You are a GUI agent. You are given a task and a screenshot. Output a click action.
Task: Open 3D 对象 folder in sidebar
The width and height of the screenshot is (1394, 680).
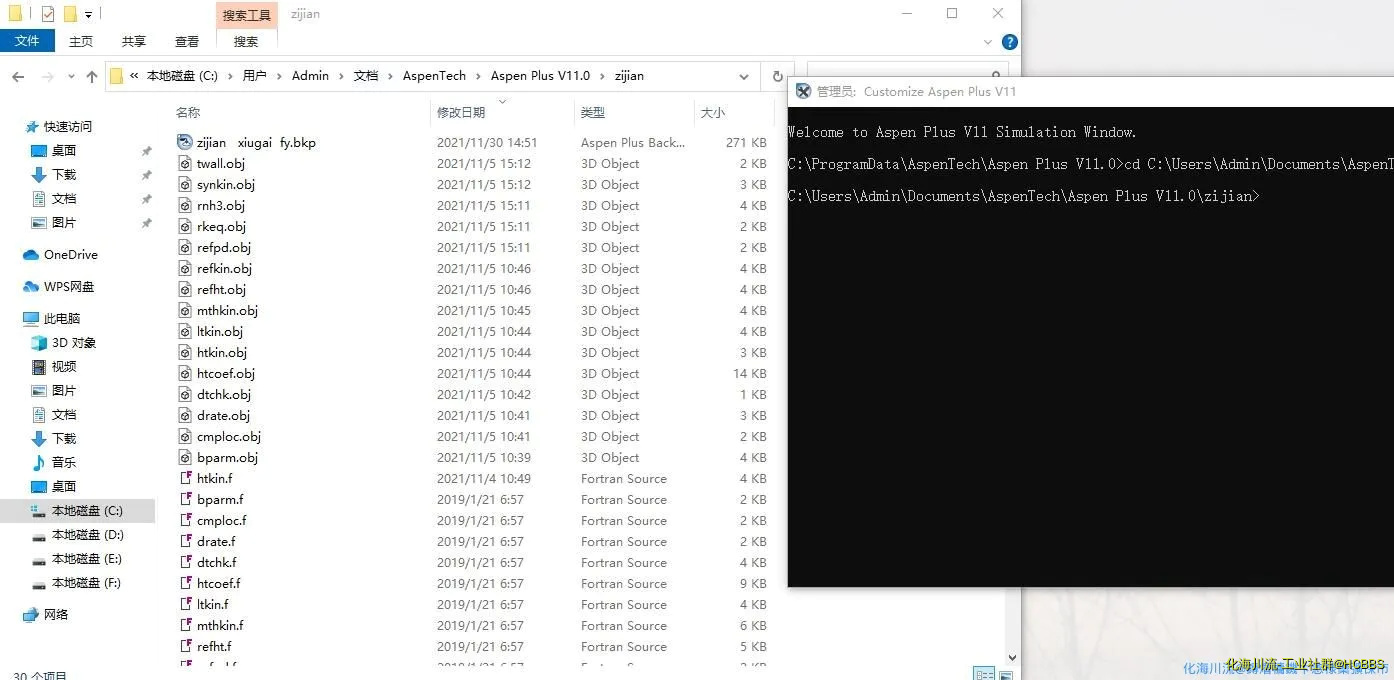click(74, 343)
